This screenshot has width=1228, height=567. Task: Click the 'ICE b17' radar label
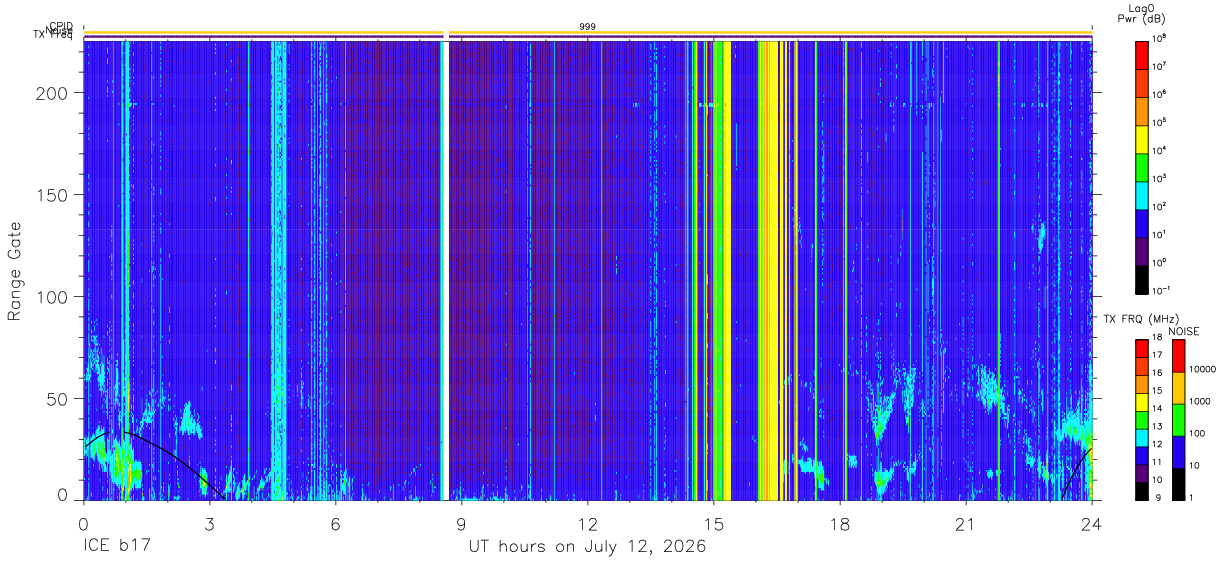pyautogui.click(x=117, y=547)
